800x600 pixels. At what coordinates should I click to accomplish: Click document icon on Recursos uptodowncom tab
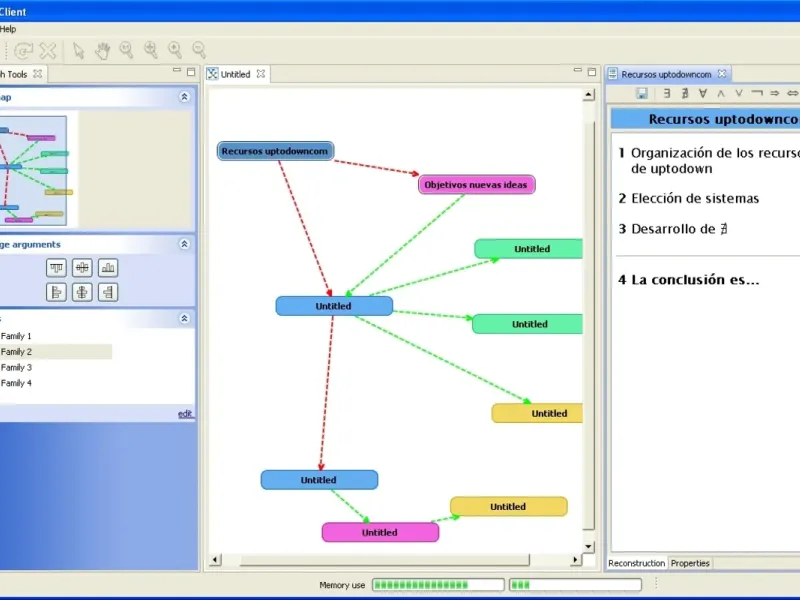coord(613,74)
